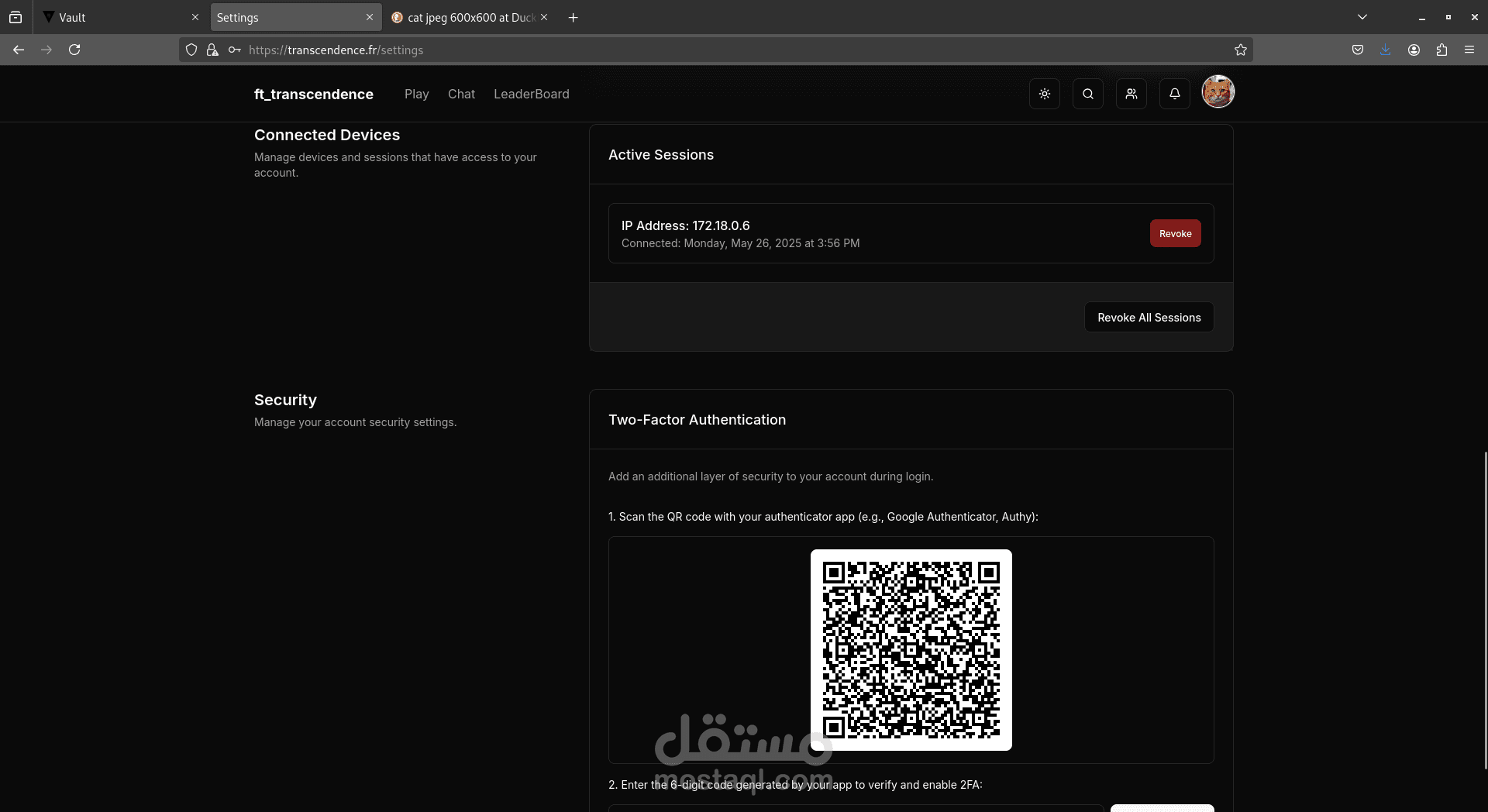Open the friends/users icon in the header
The height and width of the screenshot is (812, 1488).
tap(1131, 94)
